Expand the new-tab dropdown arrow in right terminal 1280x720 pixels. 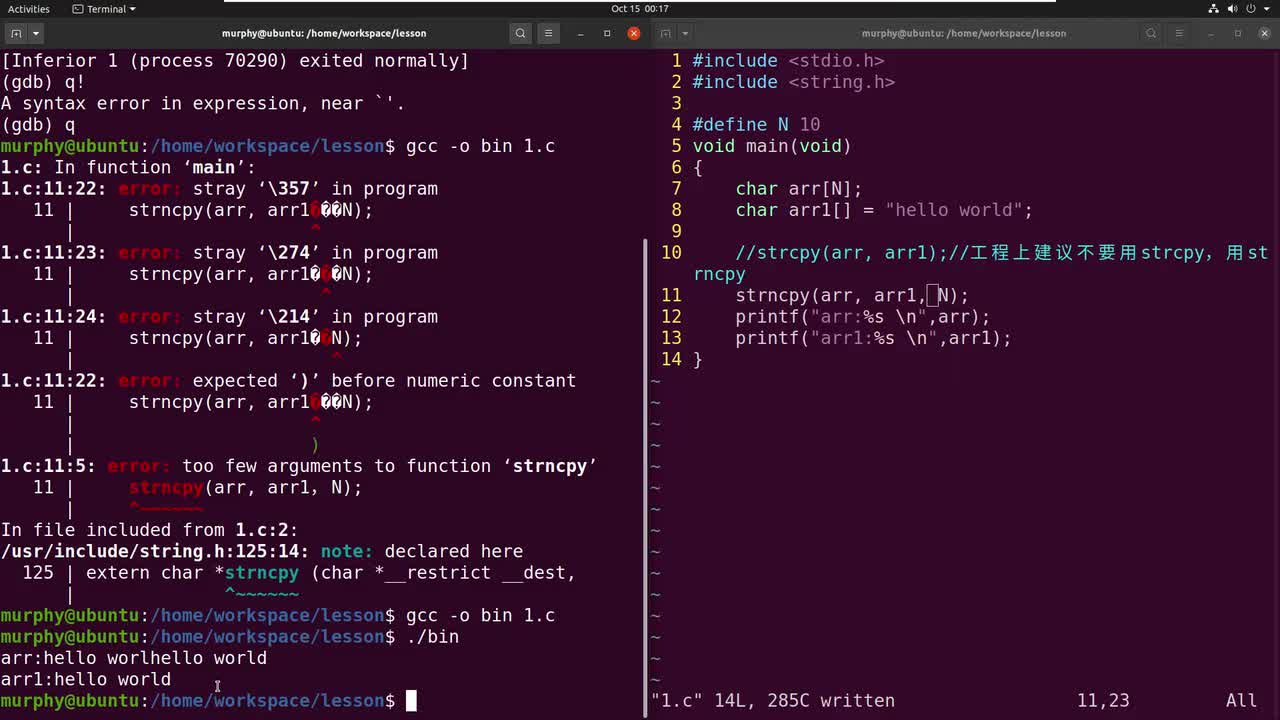point(685,33)
